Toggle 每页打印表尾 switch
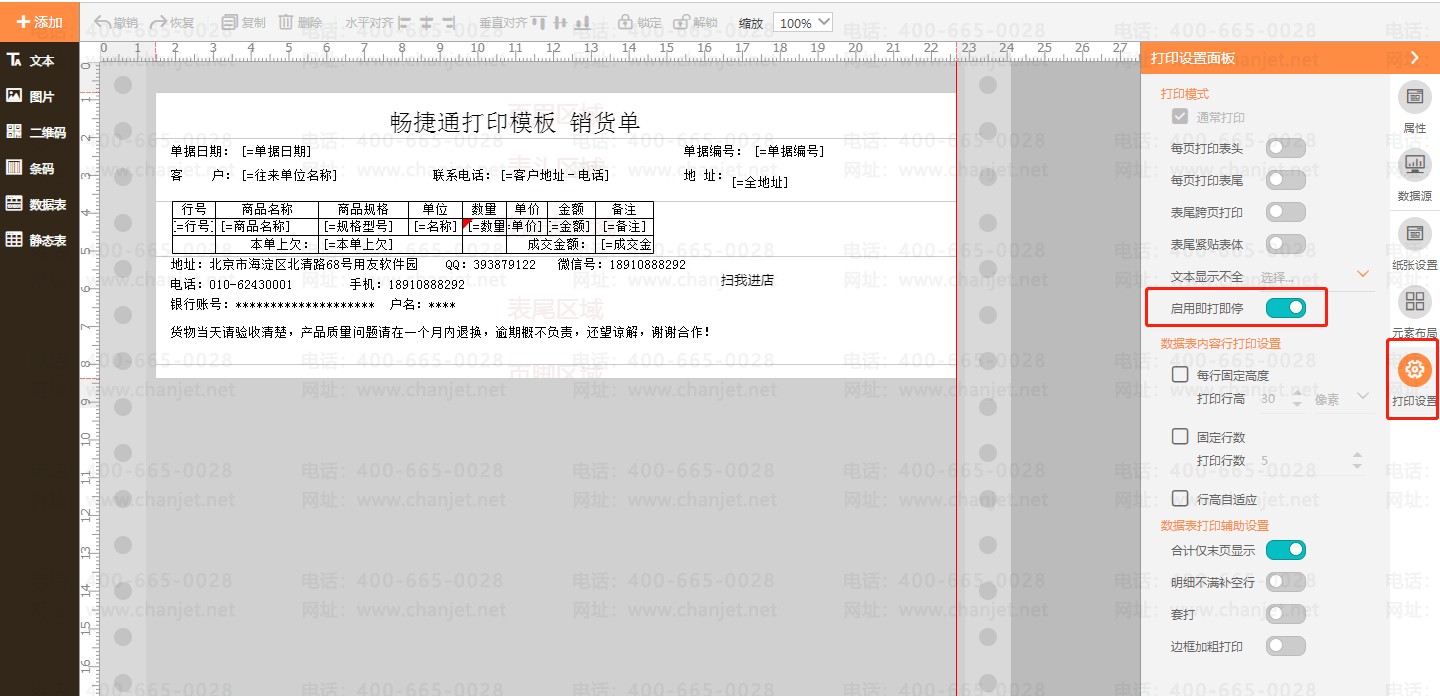Screen dimensions: 1440x696 (1286, 180)
